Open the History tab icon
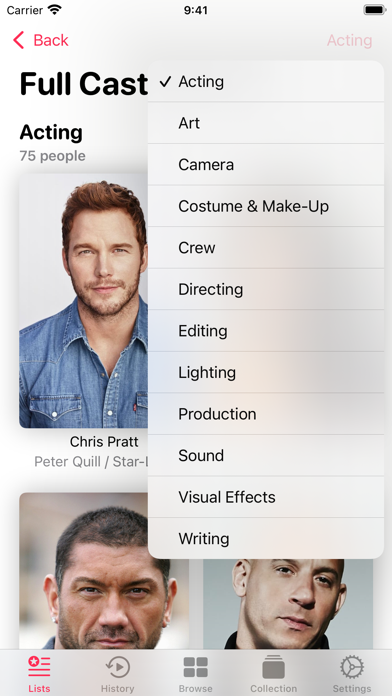 pos(117,667)
